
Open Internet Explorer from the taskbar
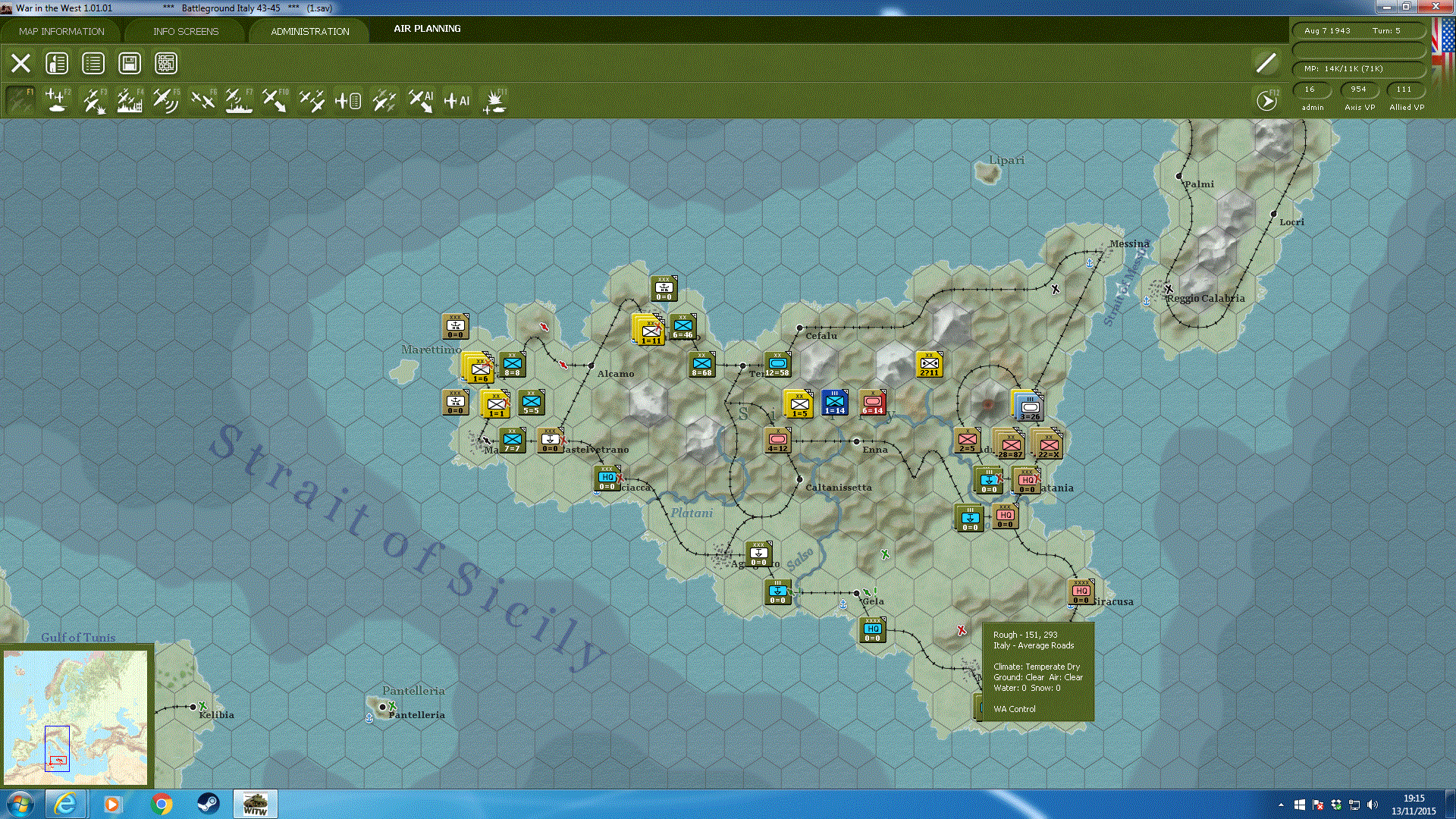point(66,804)
